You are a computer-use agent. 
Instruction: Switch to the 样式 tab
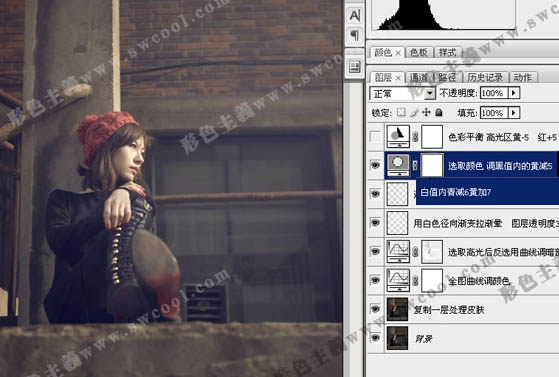(447, 52)
